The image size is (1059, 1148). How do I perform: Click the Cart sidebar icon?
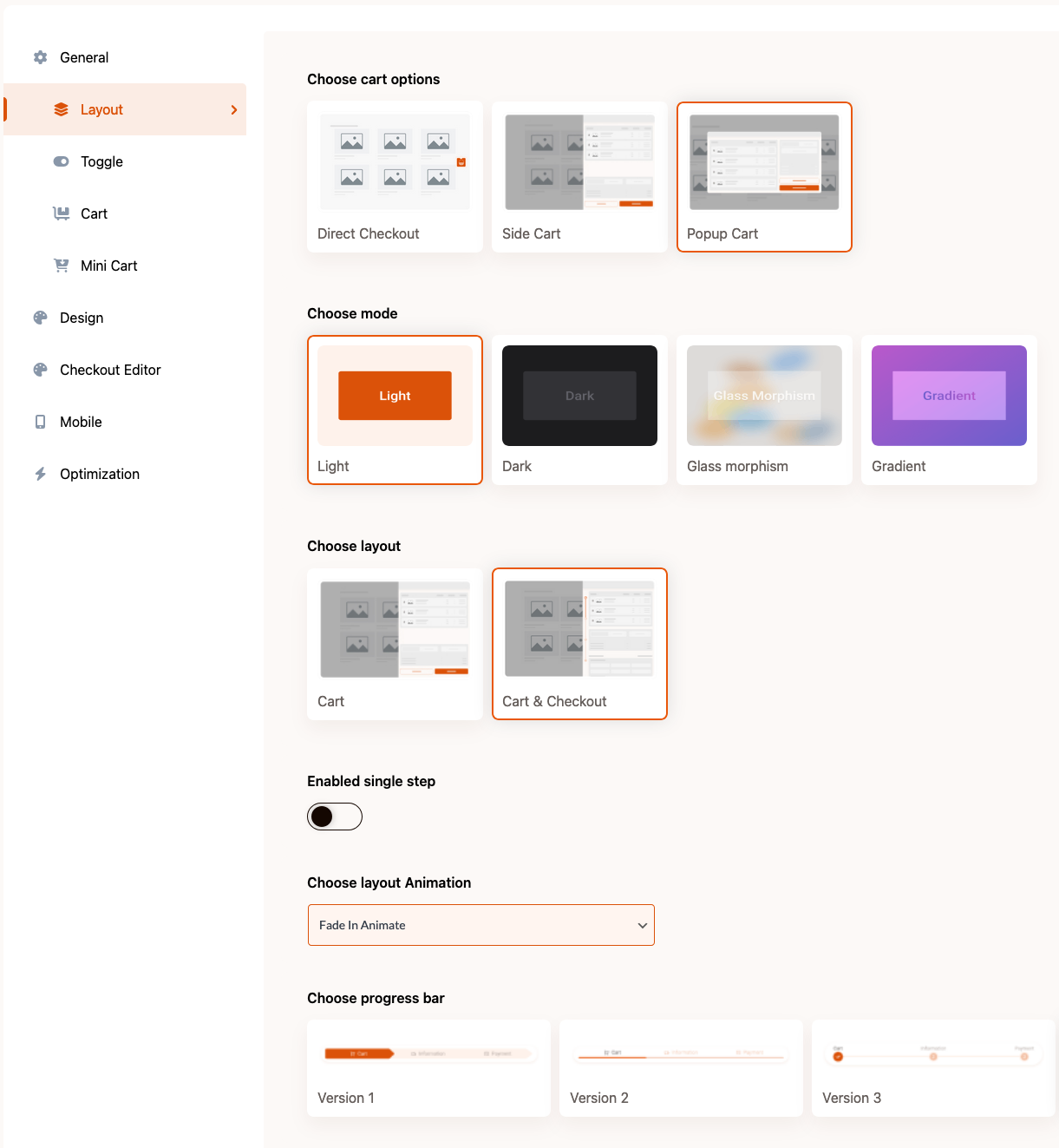tap(61, 213)
